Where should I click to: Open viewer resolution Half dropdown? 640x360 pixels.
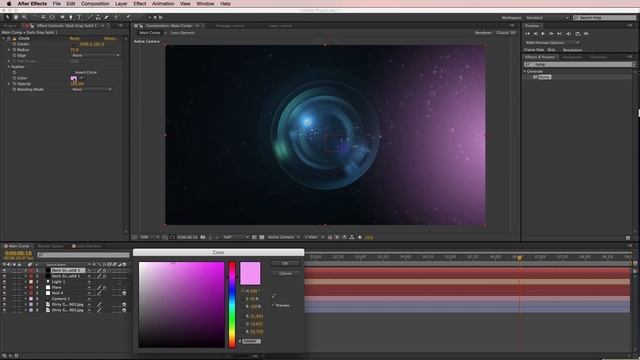click(x=236, y=237)
